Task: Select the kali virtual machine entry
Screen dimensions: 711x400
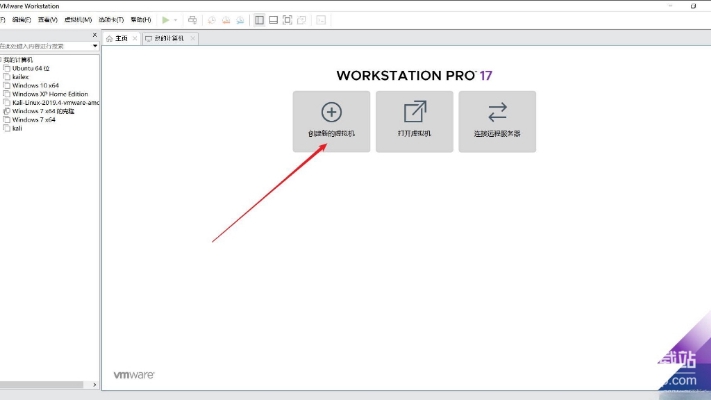Action: 17,129
